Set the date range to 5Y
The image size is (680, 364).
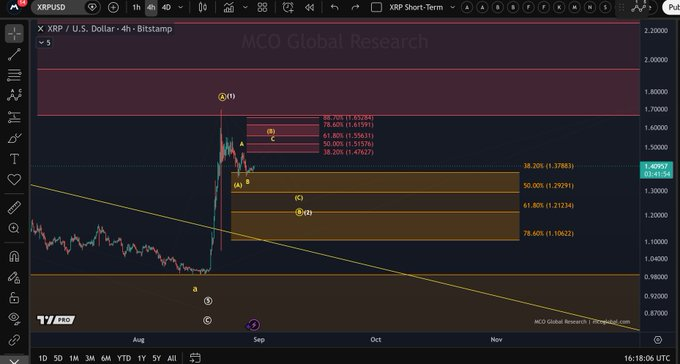point(157,358)
